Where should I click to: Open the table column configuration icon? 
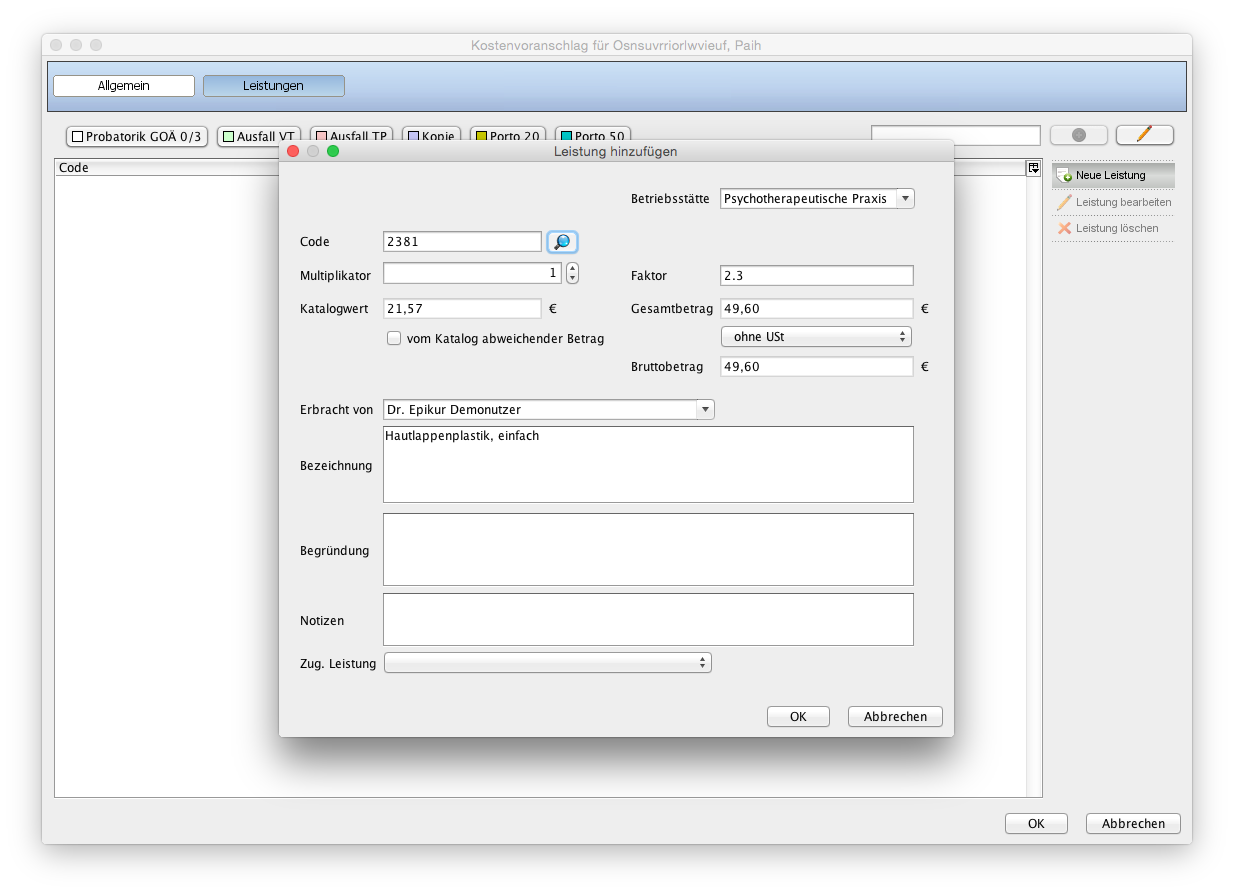click(x=1034, y=168)
